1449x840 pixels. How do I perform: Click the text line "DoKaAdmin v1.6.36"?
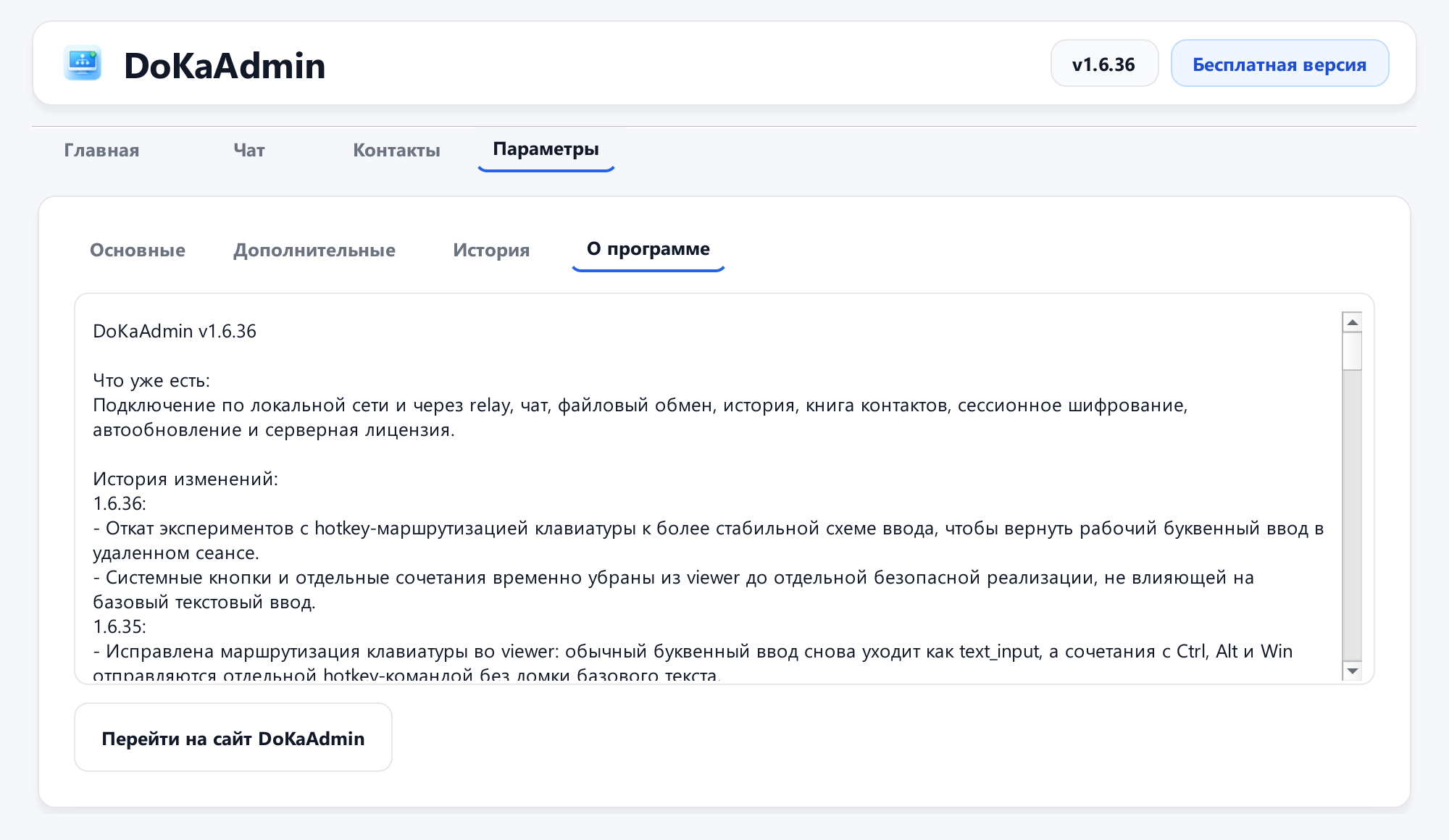[175, 331]
